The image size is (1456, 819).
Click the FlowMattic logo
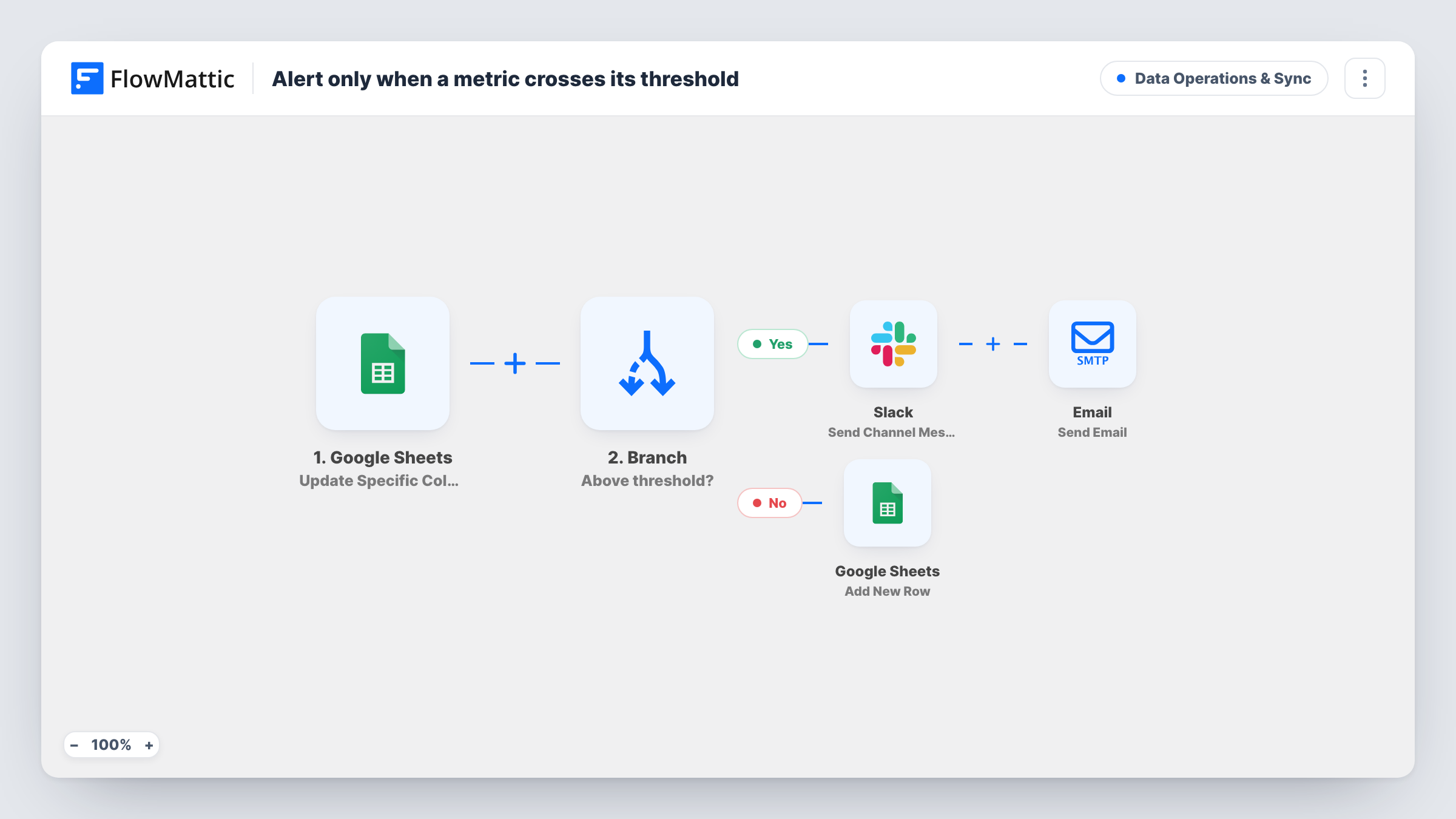pos(152,78)
